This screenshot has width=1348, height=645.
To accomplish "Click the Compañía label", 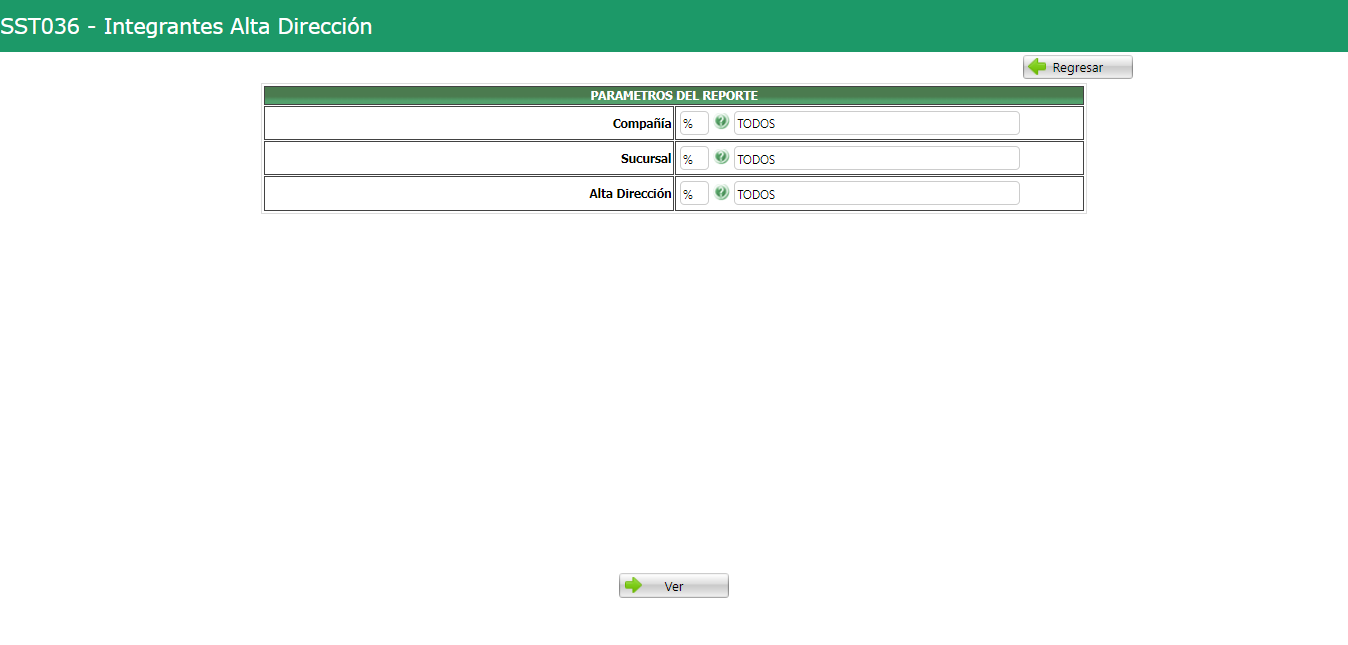I will [x=642, y=124].
